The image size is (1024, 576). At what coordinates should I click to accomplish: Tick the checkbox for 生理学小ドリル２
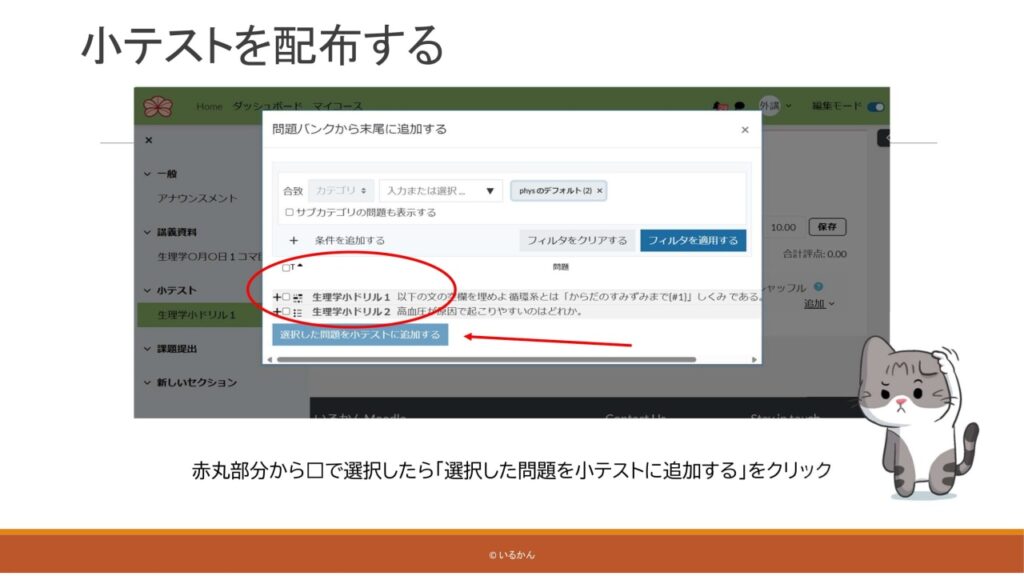coord(286,312)
